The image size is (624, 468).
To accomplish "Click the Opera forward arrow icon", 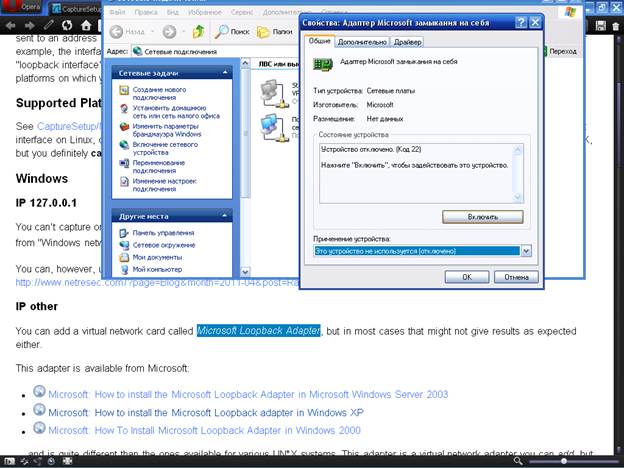I will pos(29,26).
